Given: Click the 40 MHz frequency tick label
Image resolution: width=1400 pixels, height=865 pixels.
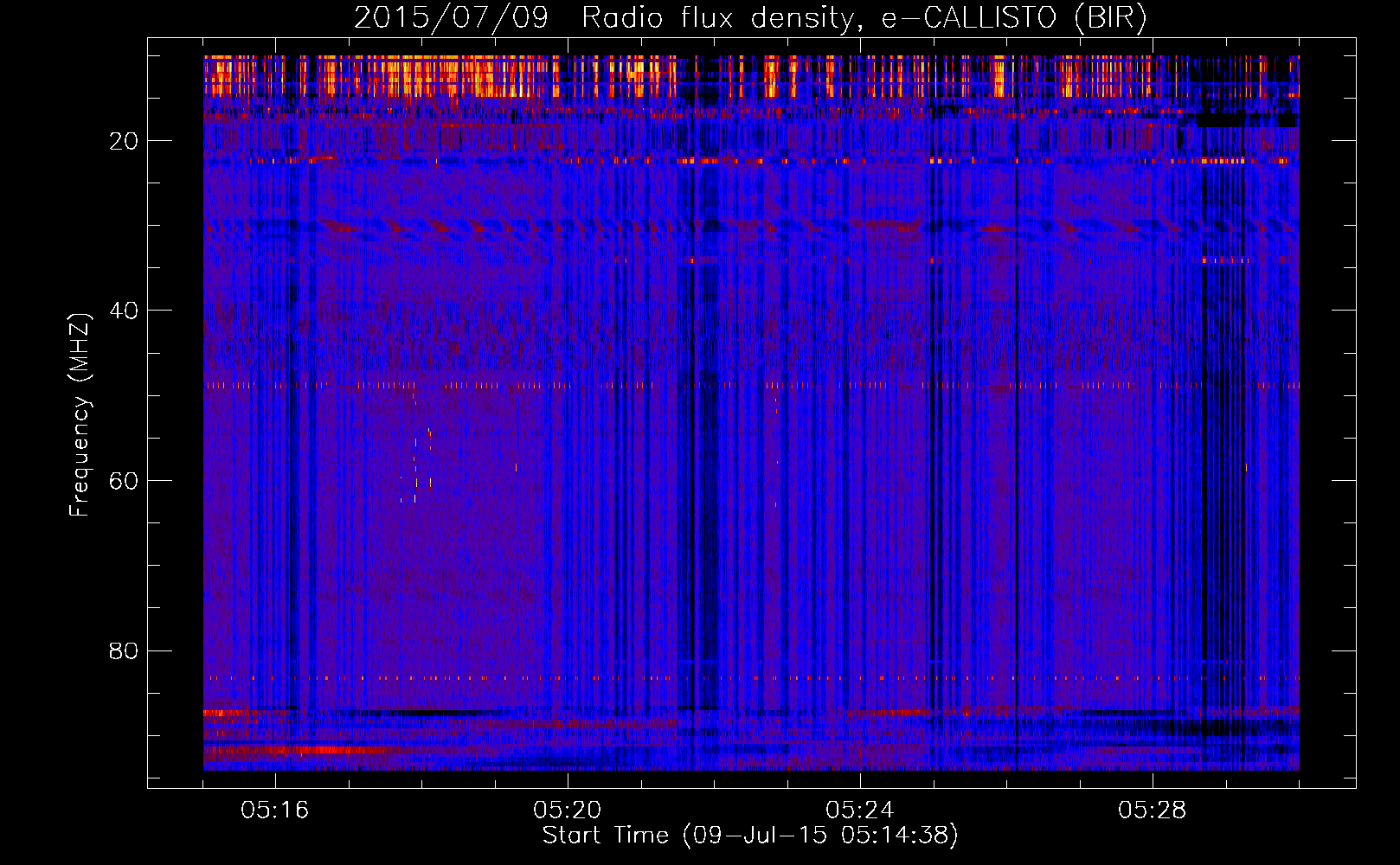Looking at the screenshot, I should point(124,311).
